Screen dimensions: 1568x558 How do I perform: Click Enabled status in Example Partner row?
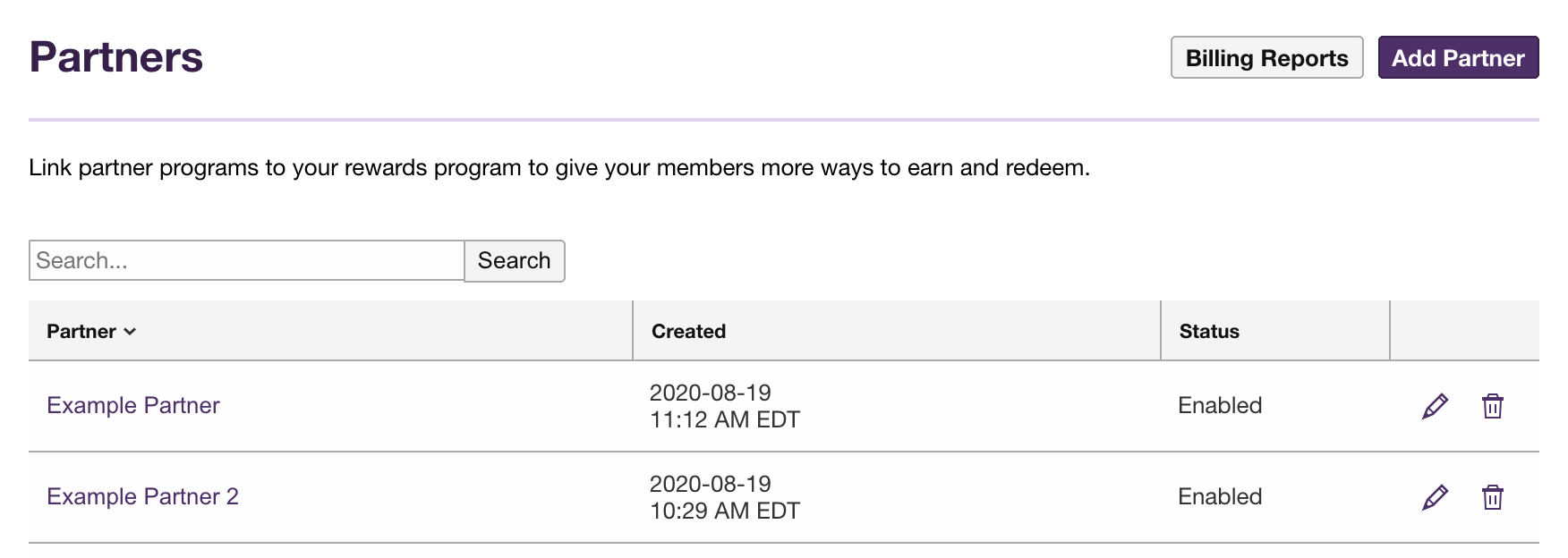(1219, 405)
